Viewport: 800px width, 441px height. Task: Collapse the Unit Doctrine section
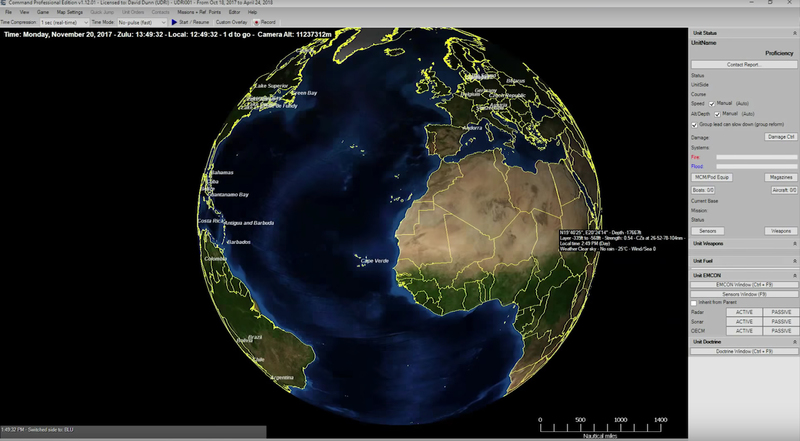point(793,342)
